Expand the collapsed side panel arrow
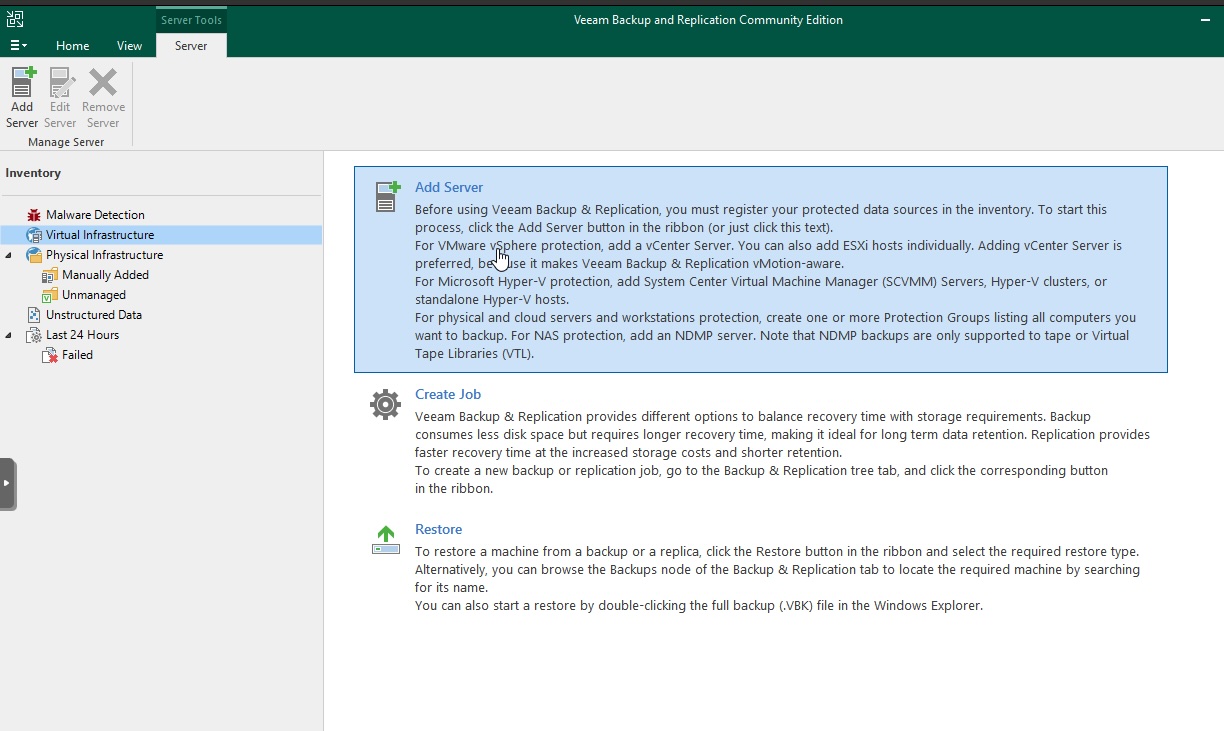This screenshot has width=1224, height=731. point(7,483)
